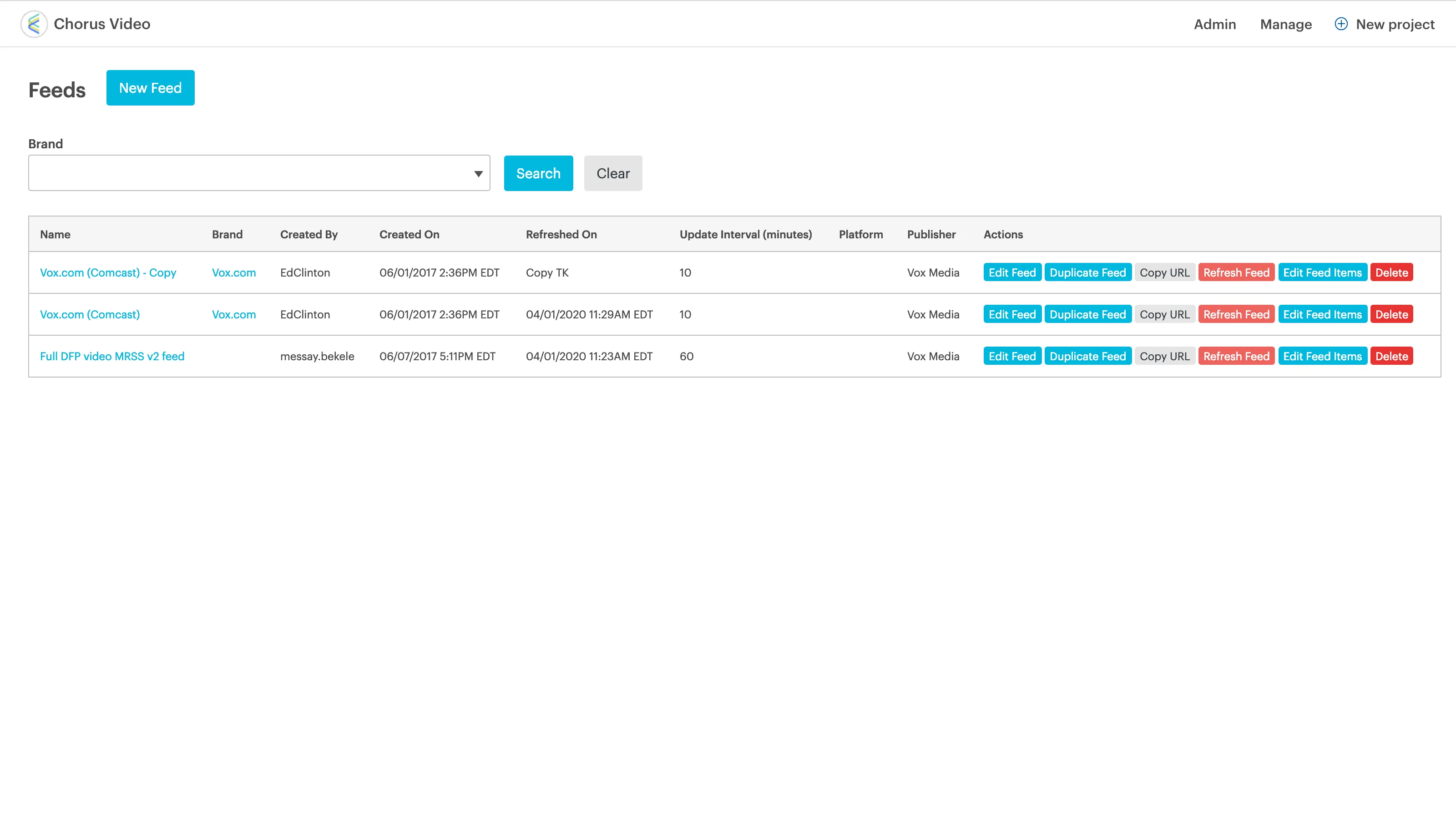The height and width of the screenshot is (816, 1456).
Task: Click the Chorus Video logo icon
Action: pyautogui.click(x=34, y=24)
